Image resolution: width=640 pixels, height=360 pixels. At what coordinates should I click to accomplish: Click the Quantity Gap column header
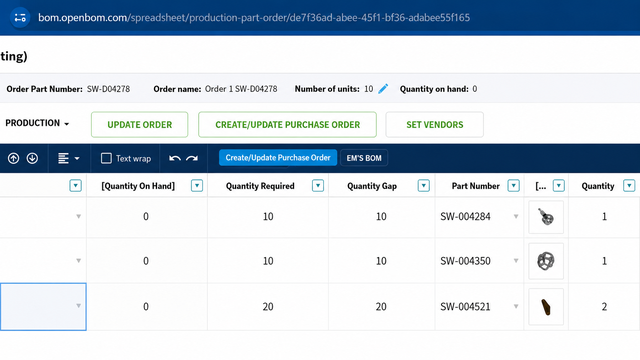[x=372, y=186]
